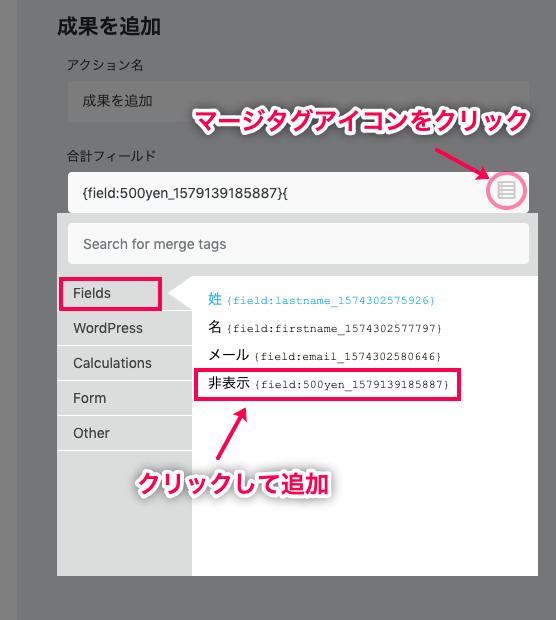
Task: Add the 非表示 500yen field merge tag
Action: (x=328, y=384)
